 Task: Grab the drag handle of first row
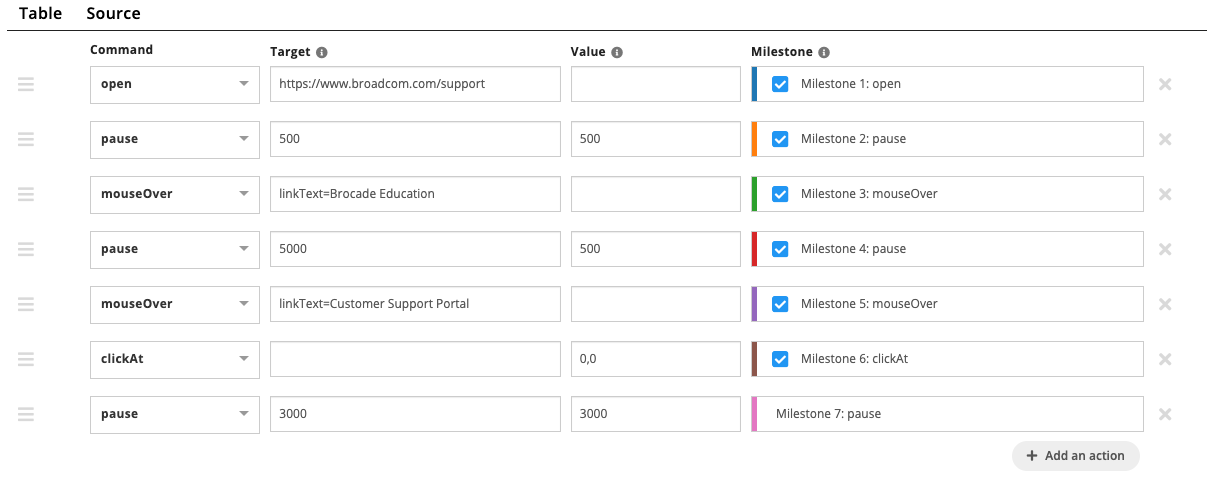pos(26,84)
